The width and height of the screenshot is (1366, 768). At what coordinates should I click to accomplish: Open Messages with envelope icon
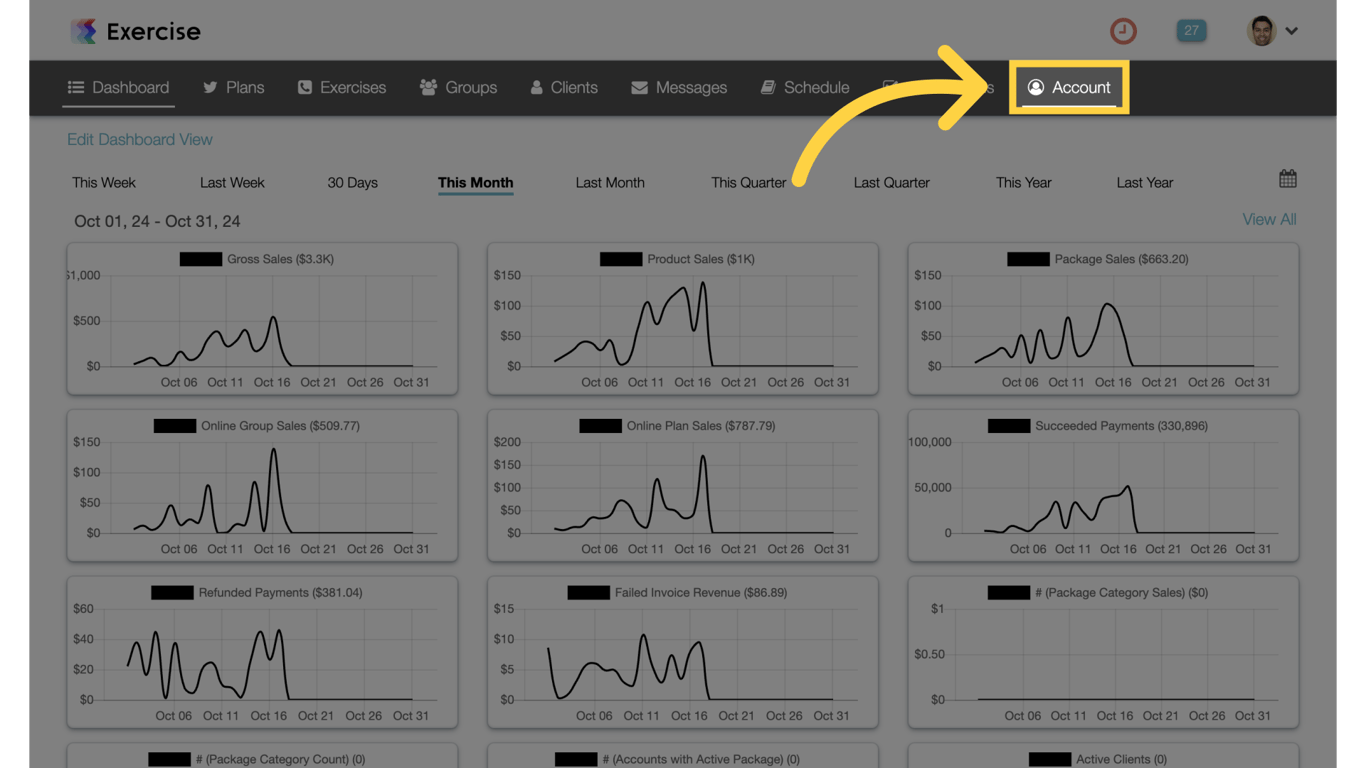(x=679, y=88)
